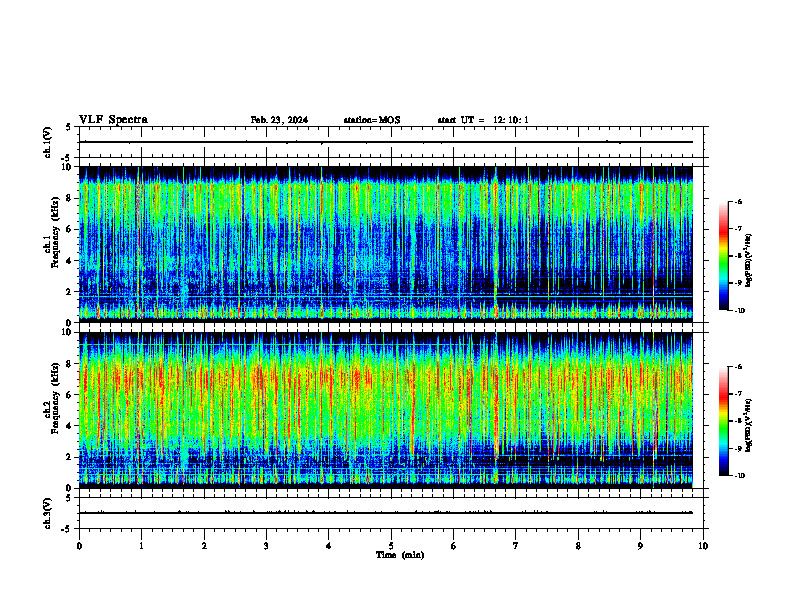Click the ch.1 PSD color scale bar
792x612 pixels.
tap(723, 256)
